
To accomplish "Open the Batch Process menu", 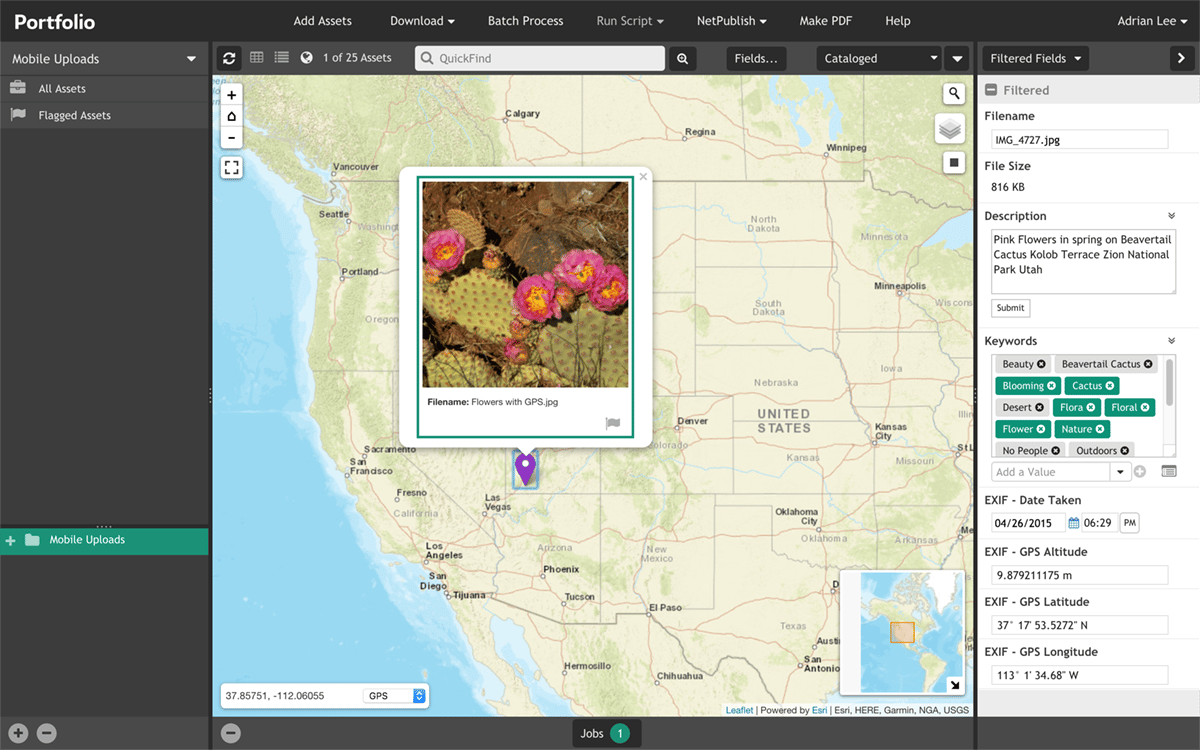I will (x=525, y=20).
